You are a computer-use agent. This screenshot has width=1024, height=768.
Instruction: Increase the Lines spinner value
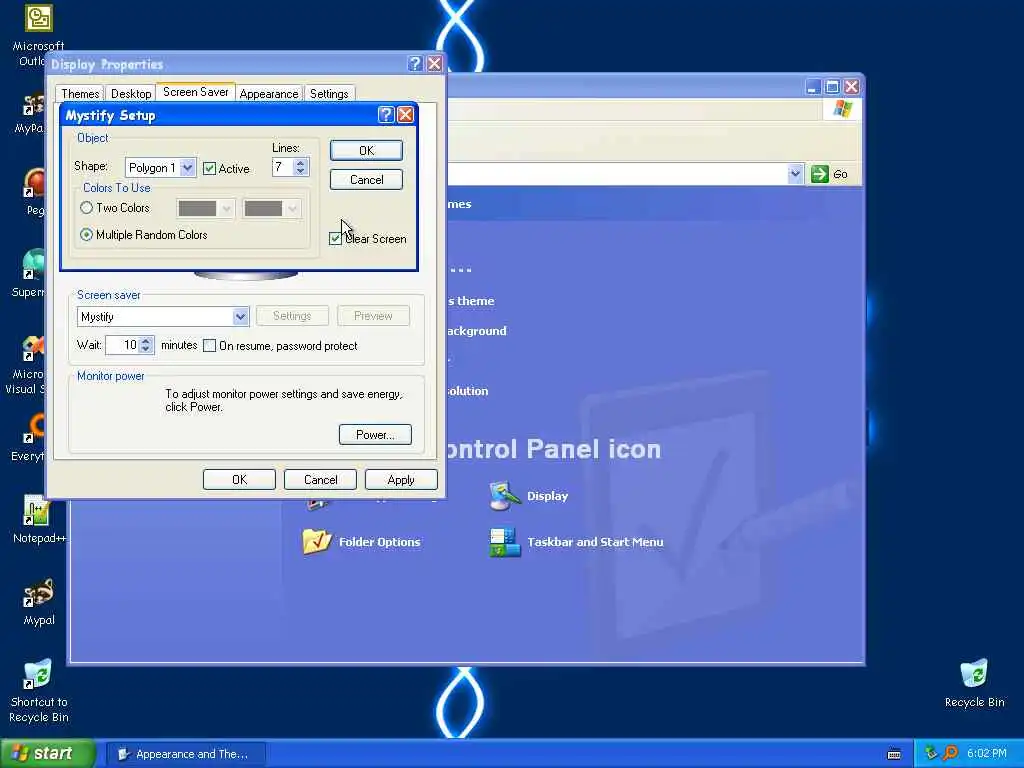300,163
